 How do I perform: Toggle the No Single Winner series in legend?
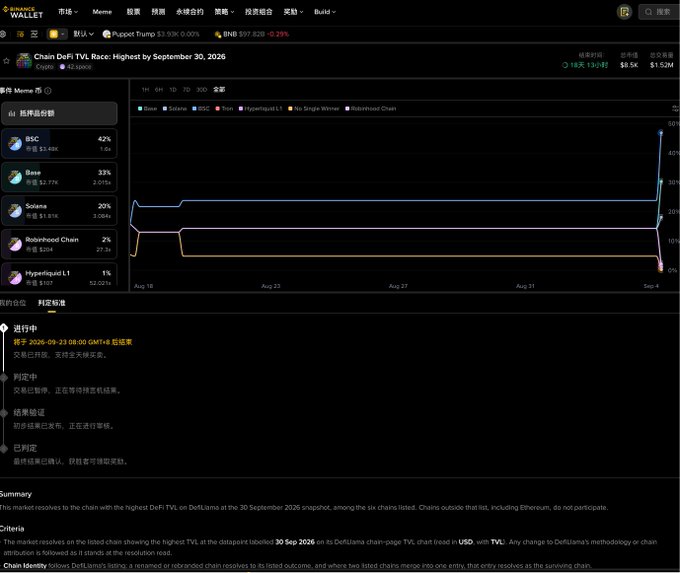(314, 108)
